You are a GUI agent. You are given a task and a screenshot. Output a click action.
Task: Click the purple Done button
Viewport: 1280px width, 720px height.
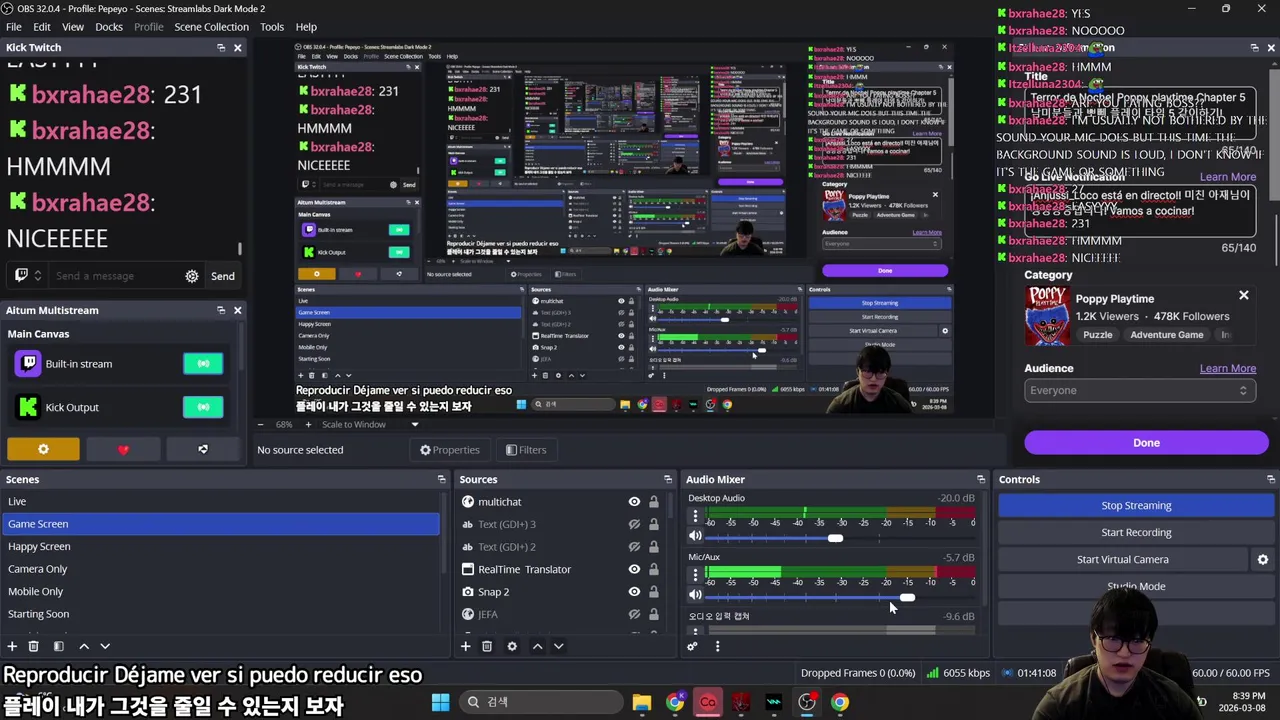[x=1146, y=443]
